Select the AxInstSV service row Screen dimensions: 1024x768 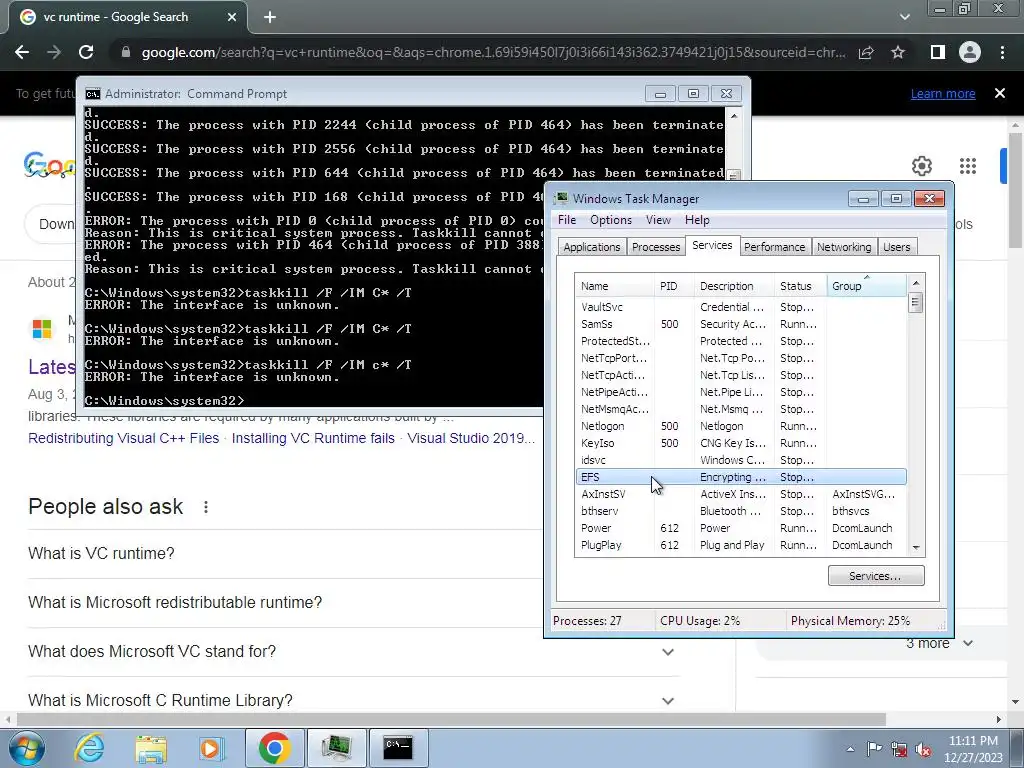741,494
